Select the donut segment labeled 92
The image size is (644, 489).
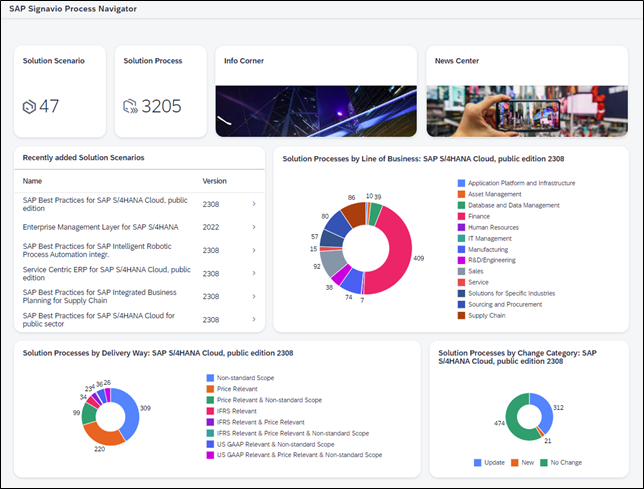332,263
